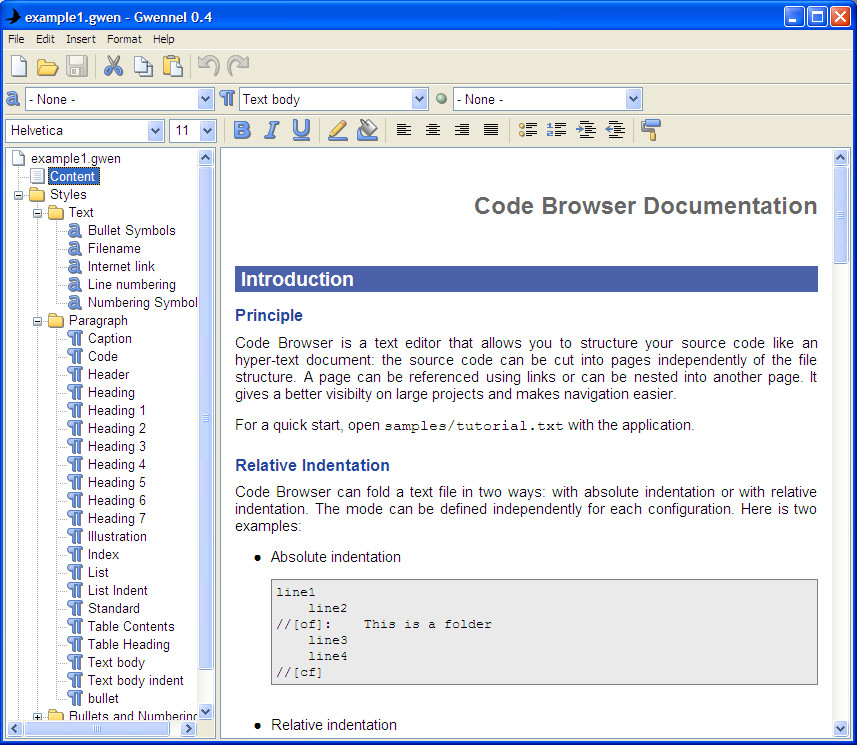This screenshot has width=858, height=745.
Task: Select the Line numbering style
Action: [x=131, y=285]
